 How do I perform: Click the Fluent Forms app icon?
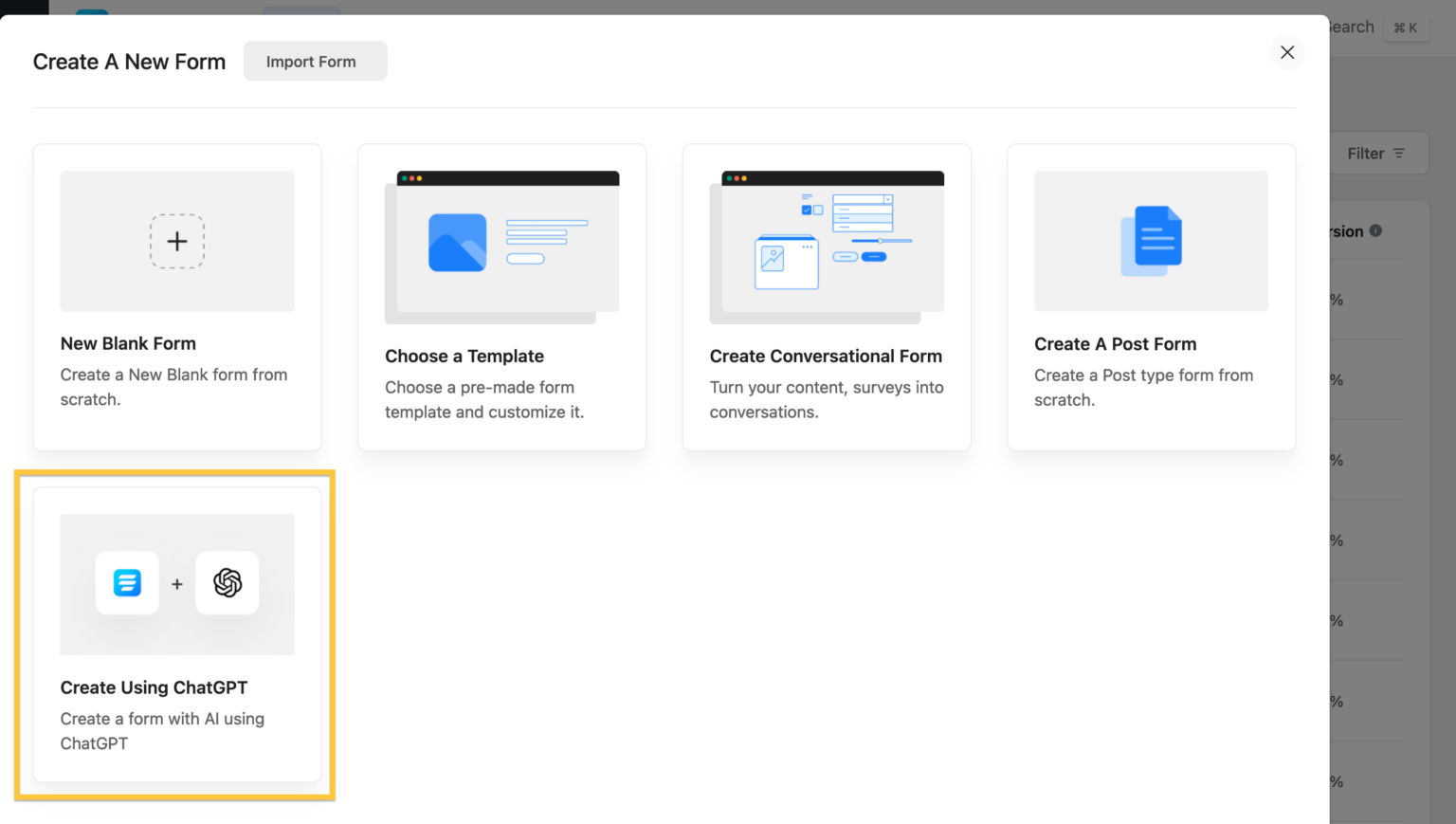coord(127,583)
